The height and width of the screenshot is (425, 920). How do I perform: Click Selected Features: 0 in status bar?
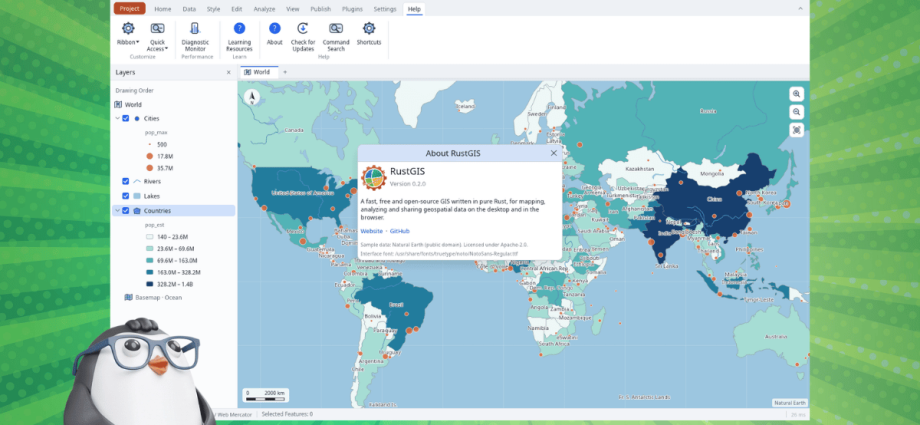click(x=287, y=414)
